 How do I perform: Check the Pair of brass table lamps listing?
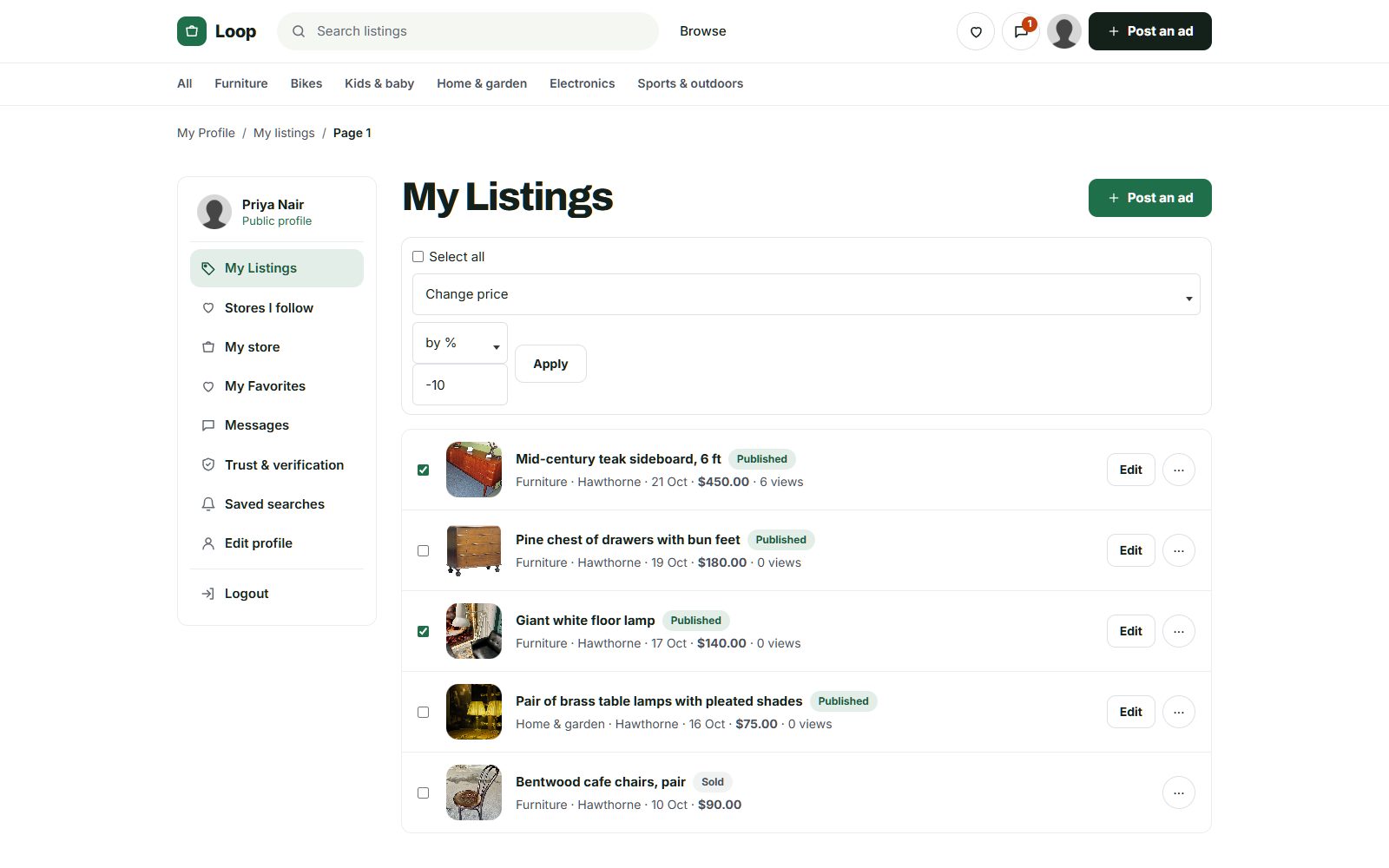424,712
